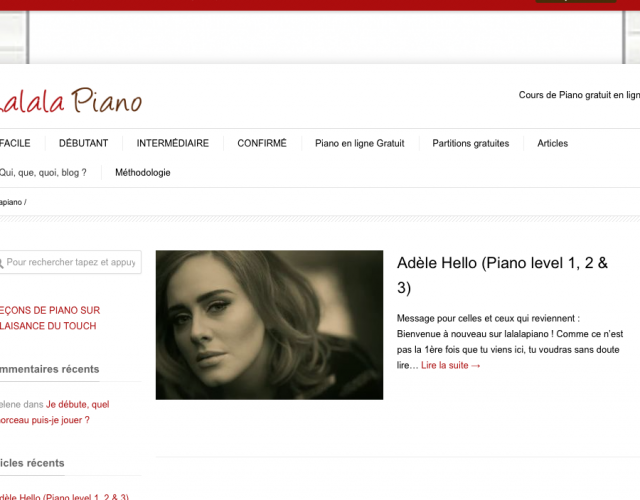
Task: Open the Adèle Hello article thumbnail
Action: coord(269,325)
